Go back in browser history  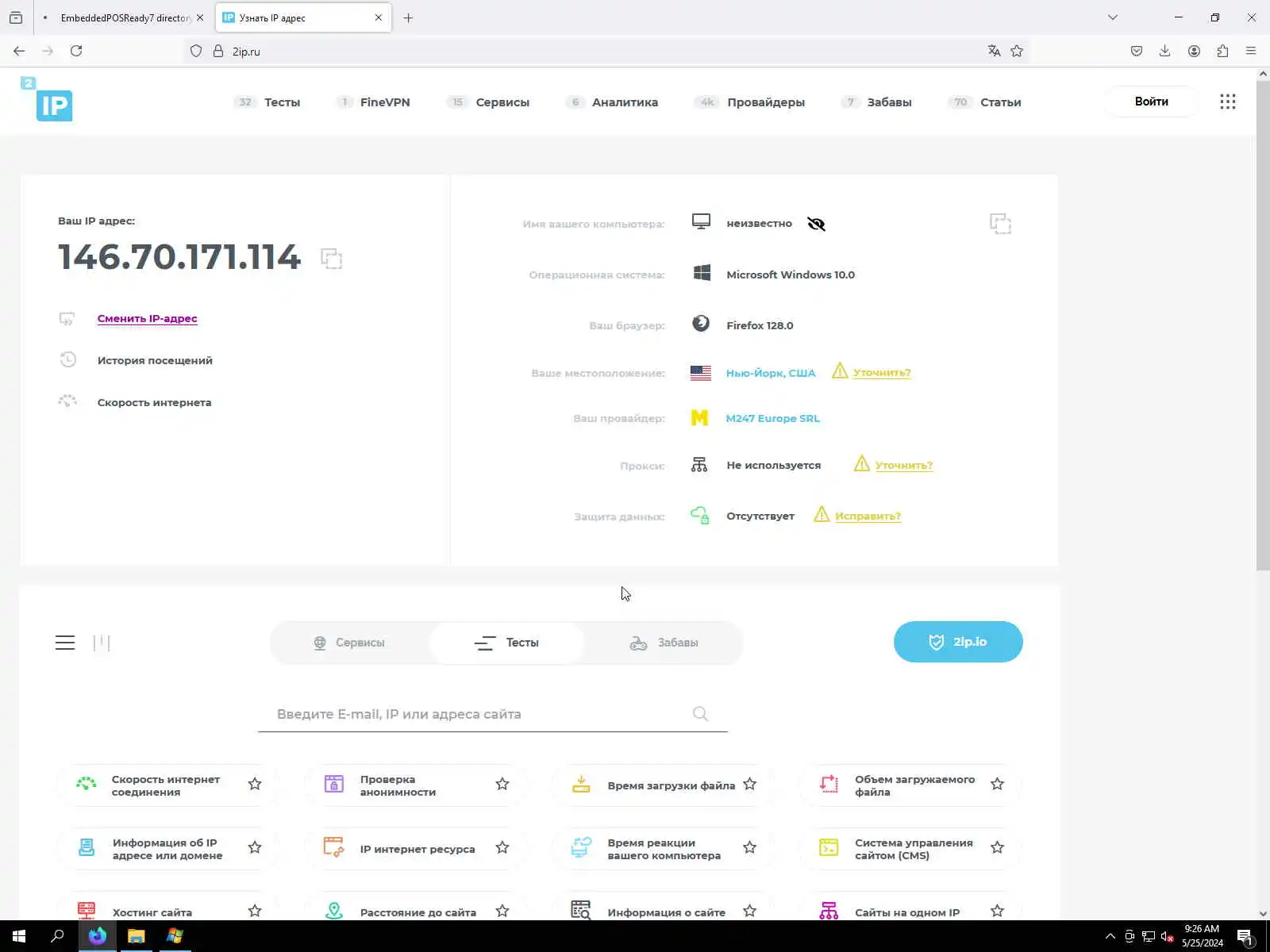pyautogui.click(x=19, y=51)
